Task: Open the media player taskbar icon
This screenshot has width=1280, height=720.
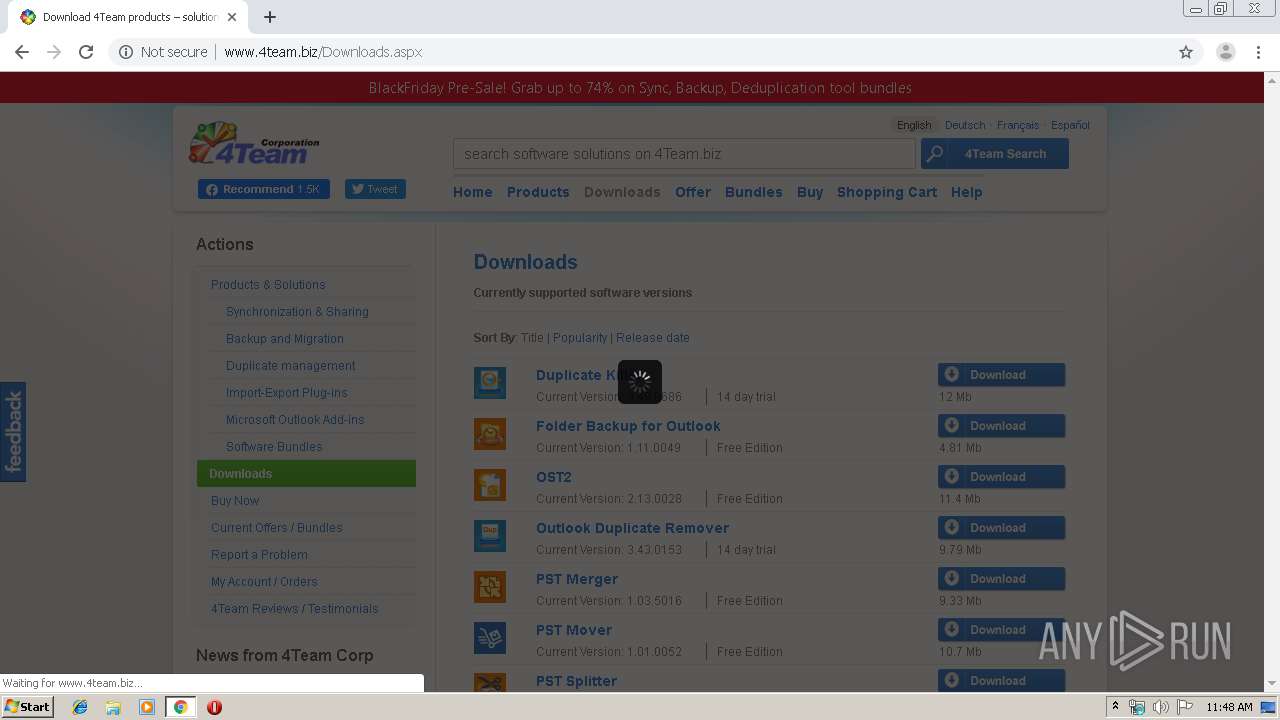Action: (147, 707)
